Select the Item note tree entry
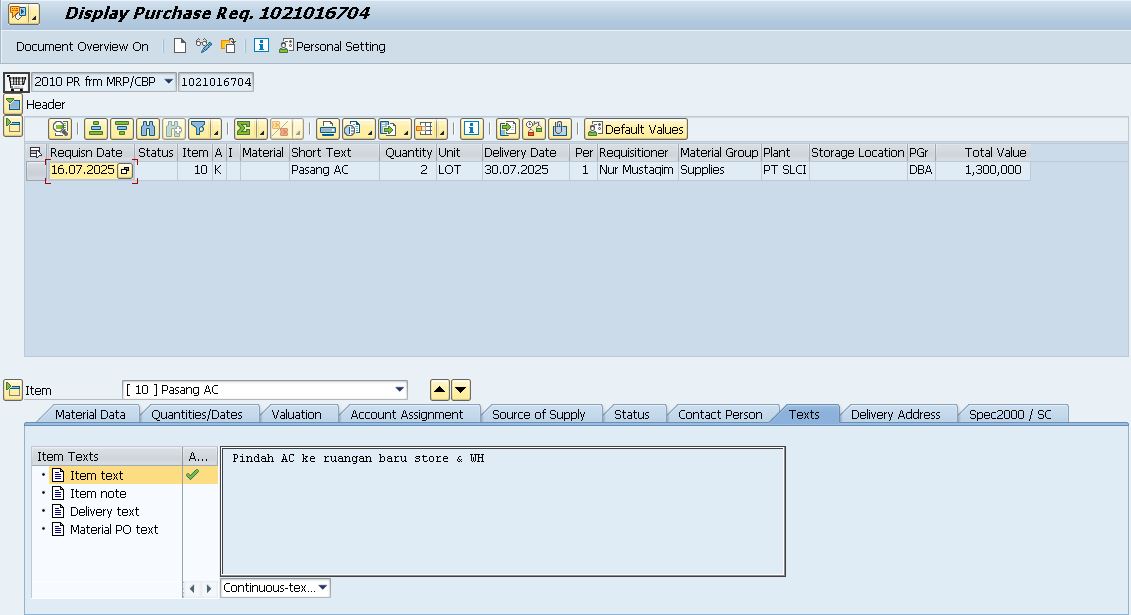The height and width of the screenshot is (615, 1131). 98,493
